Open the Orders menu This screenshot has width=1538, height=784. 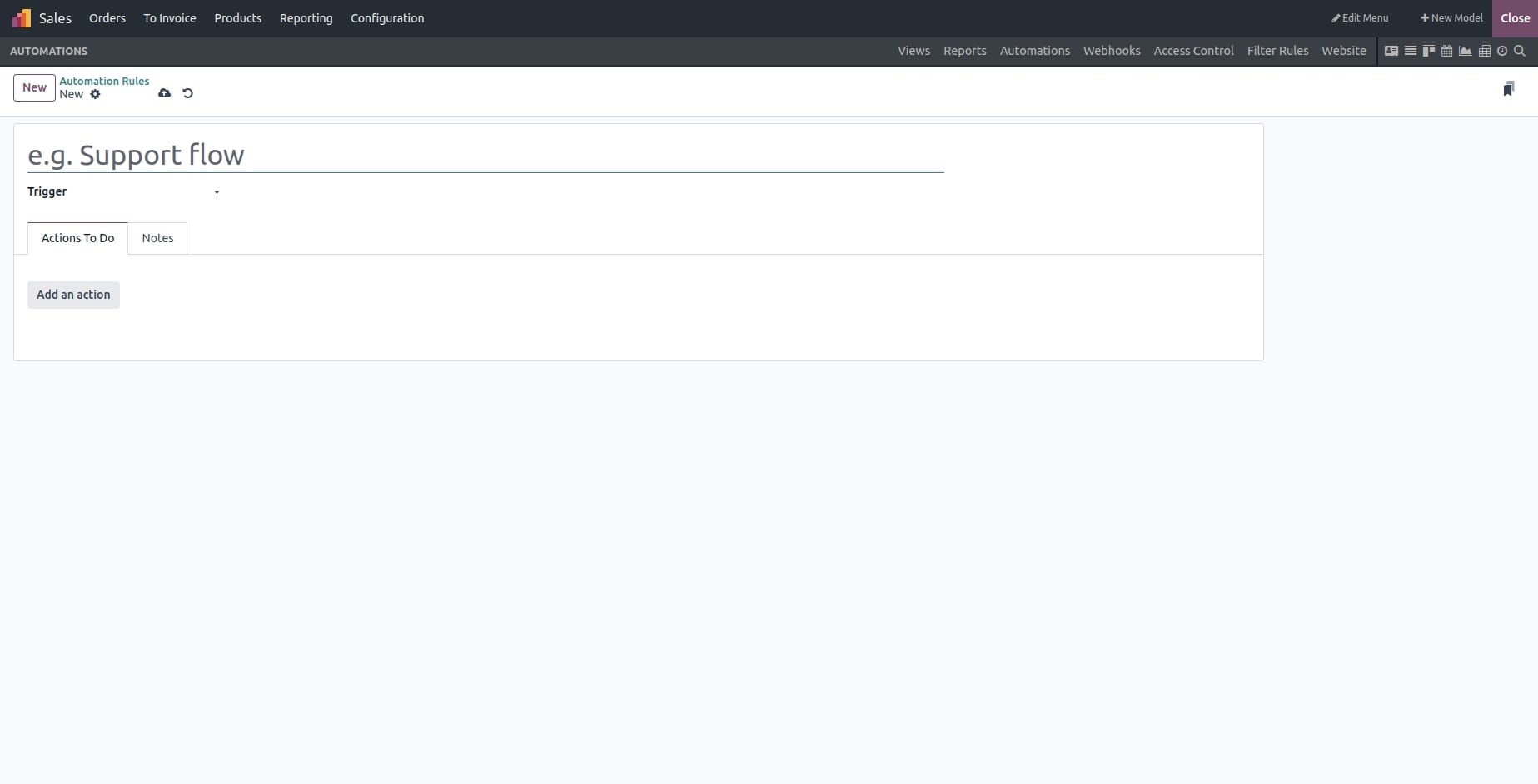pyautogui.click(x=107, y=18)
